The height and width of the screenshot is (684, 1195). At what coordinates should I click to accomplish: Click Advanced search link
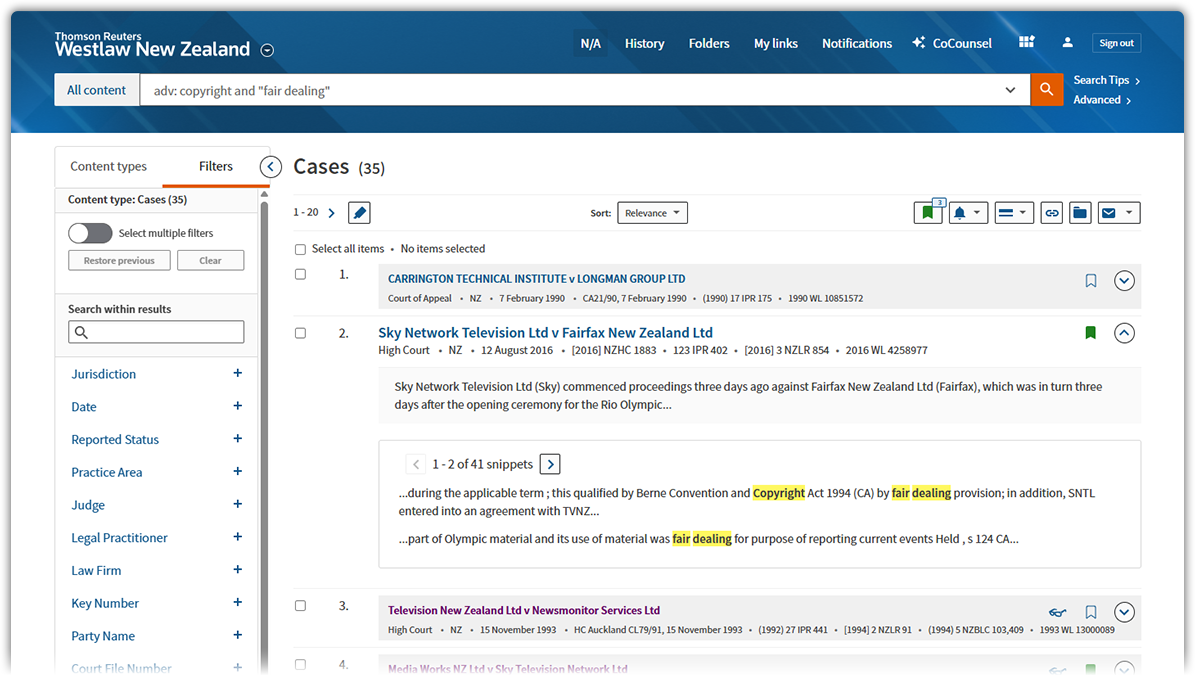point(1097,99)
